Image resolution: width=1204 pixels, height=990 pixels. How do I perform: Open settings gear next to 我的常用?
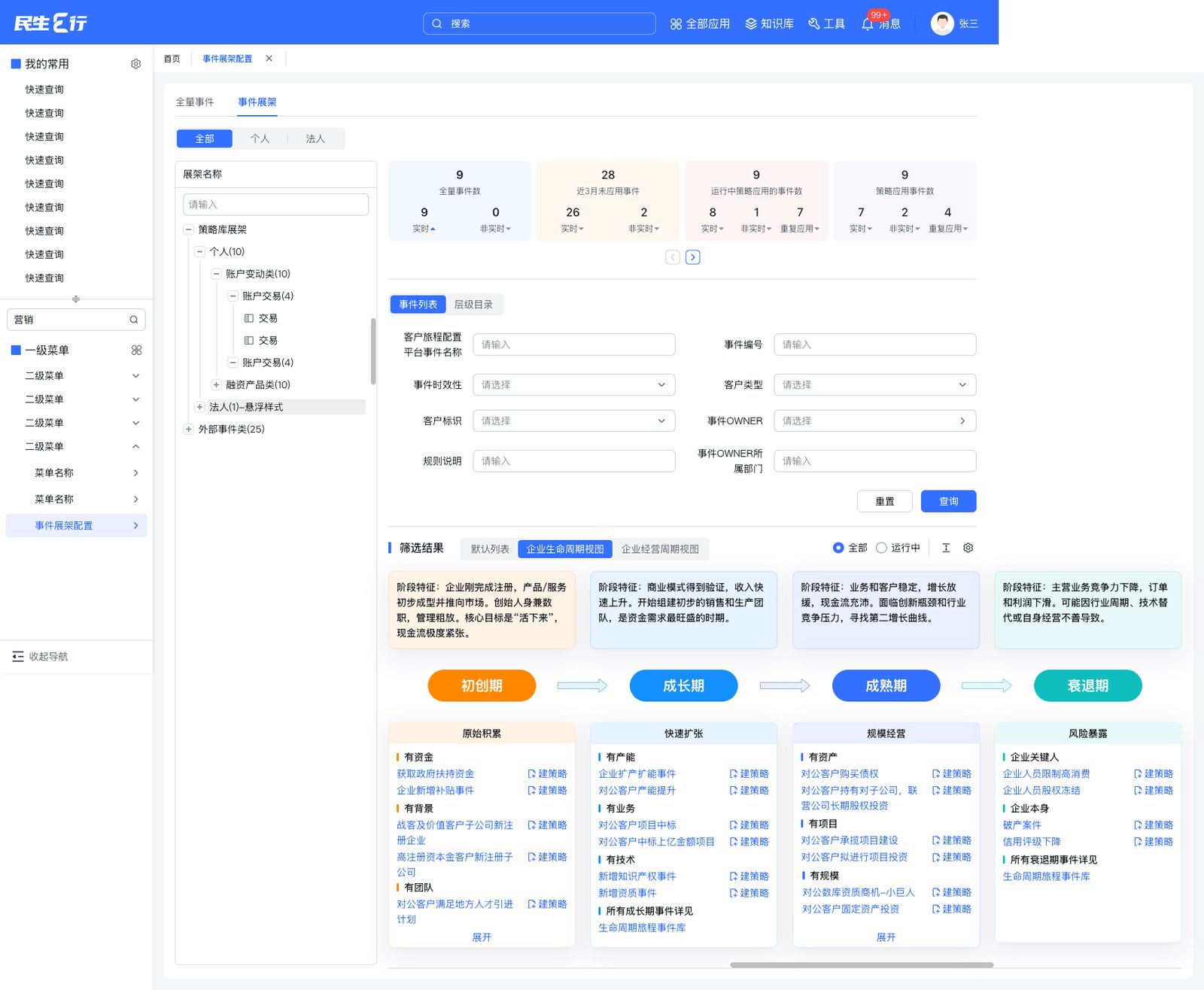click(135, 64)
